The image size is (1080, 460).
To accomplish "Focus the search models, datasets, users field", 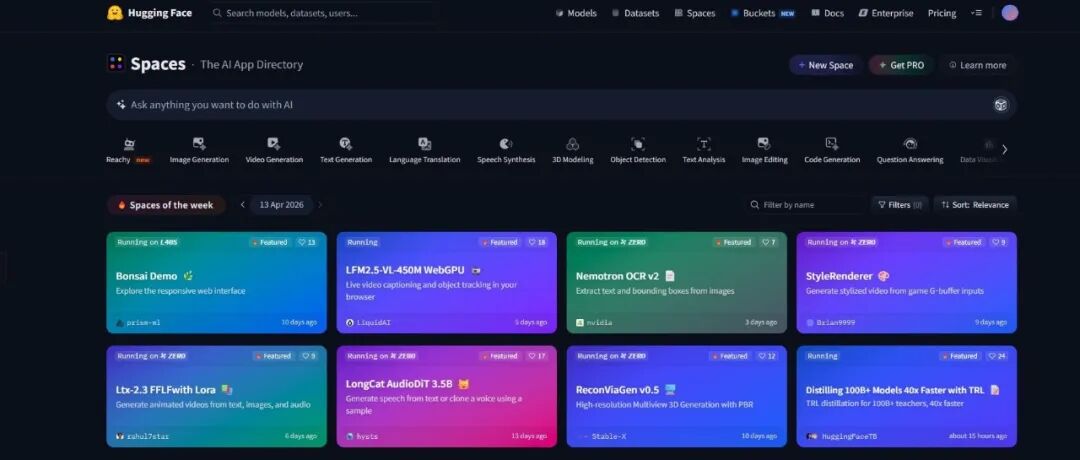I will 322,13.
